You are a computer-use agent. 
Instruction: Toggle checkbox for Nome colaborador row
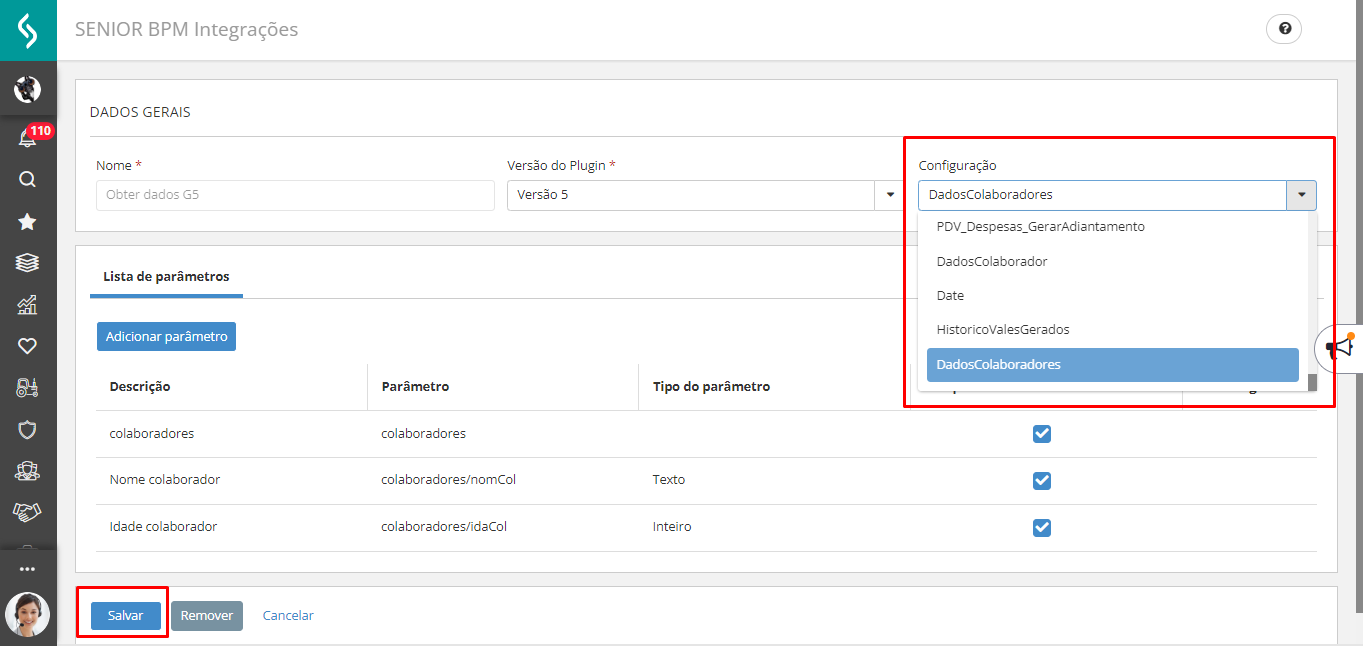[1042, 481]
